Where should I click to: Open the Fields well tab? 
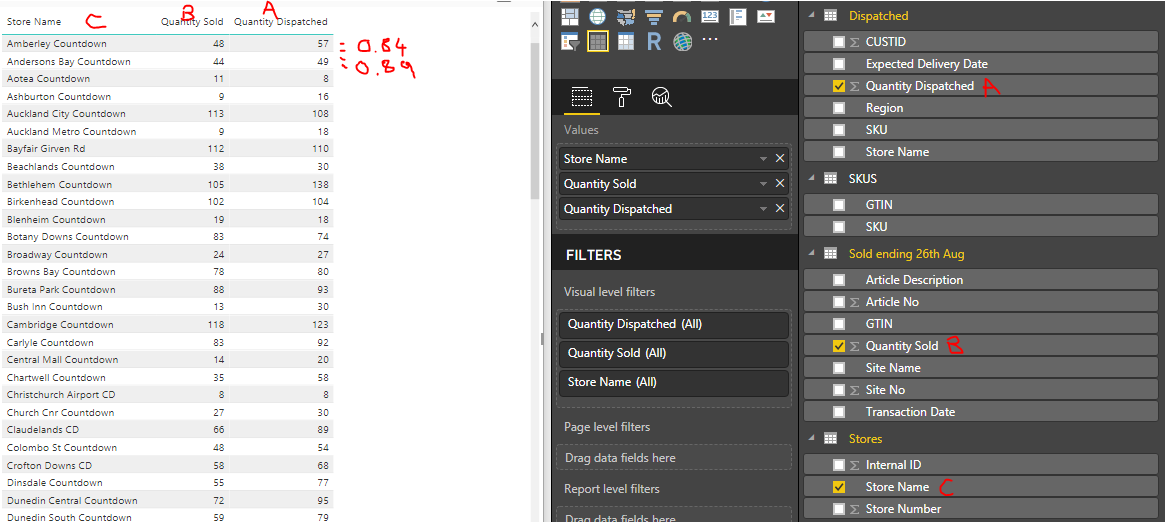click(581, 97)
